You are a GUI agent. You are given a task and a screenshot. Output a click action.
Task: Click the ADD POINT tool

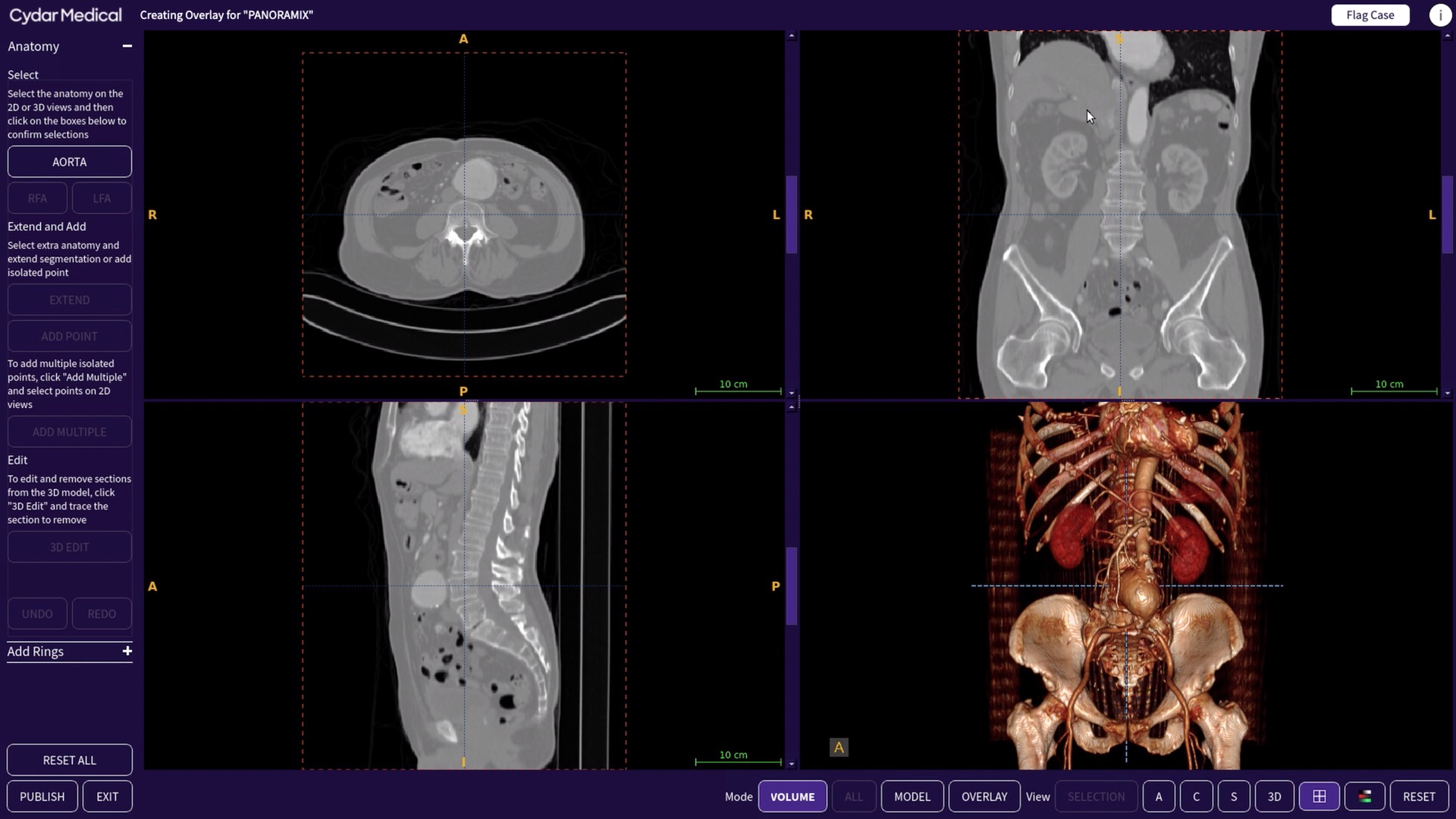click(x=69, y=335)
